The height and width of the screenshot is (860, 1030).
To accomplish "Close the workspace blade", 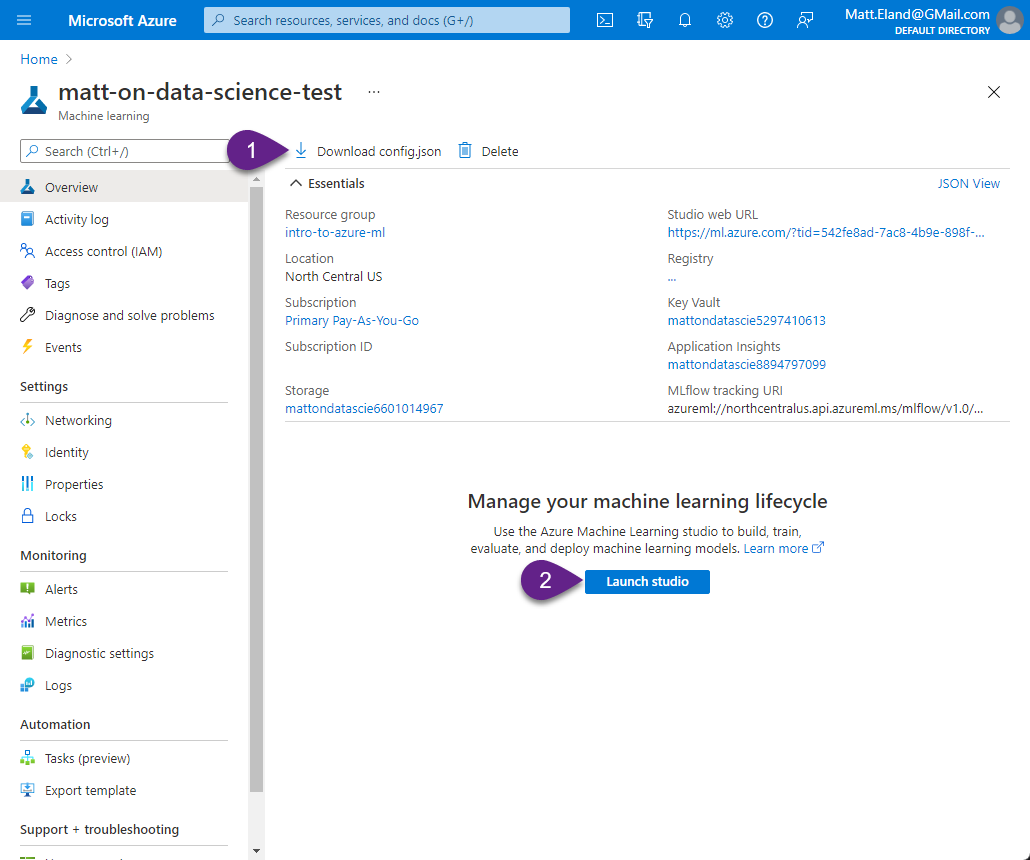I will click(994, 92).
